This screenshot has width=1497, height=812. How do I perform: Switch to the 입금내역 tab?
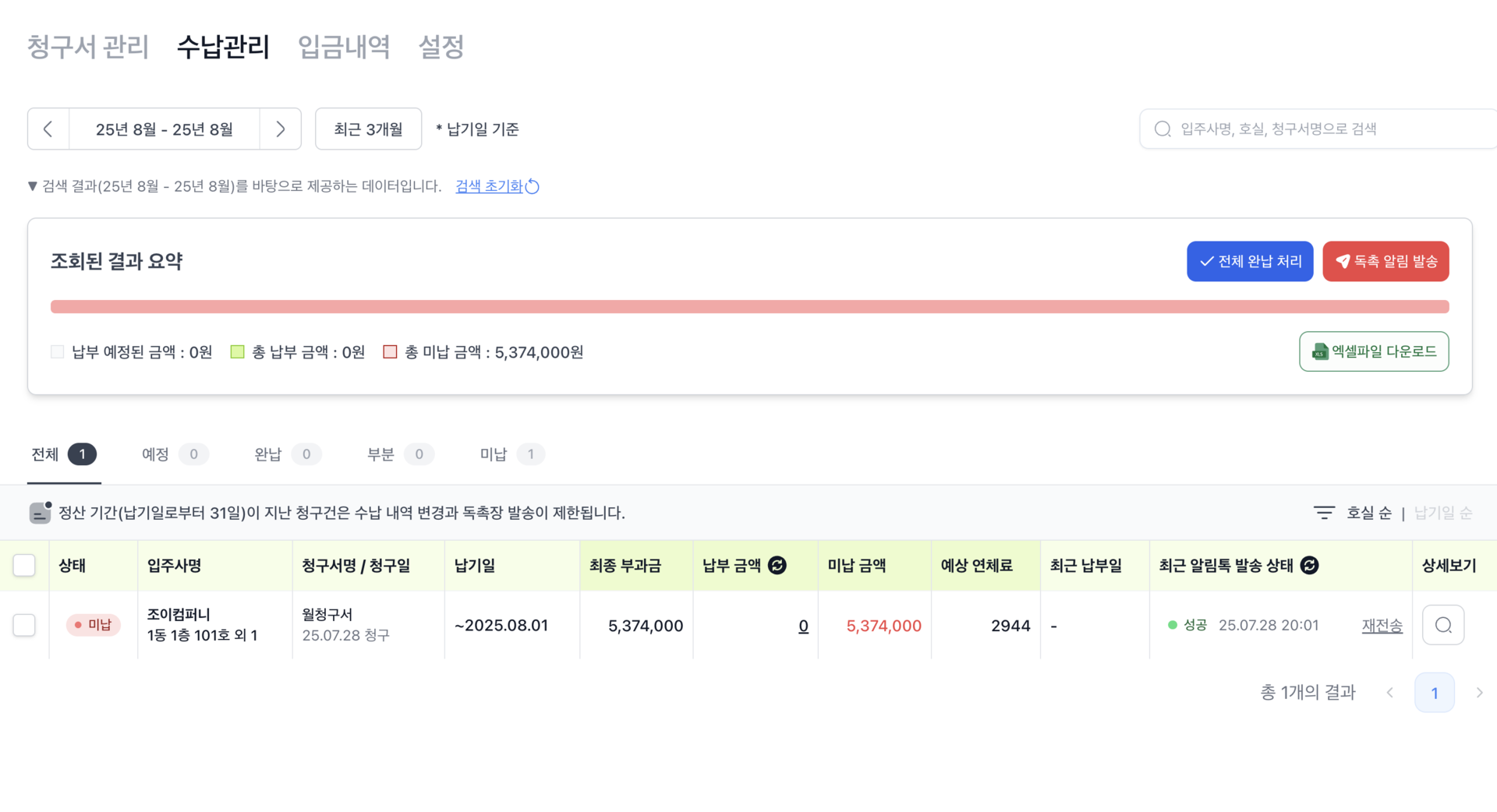pos(344,47)
